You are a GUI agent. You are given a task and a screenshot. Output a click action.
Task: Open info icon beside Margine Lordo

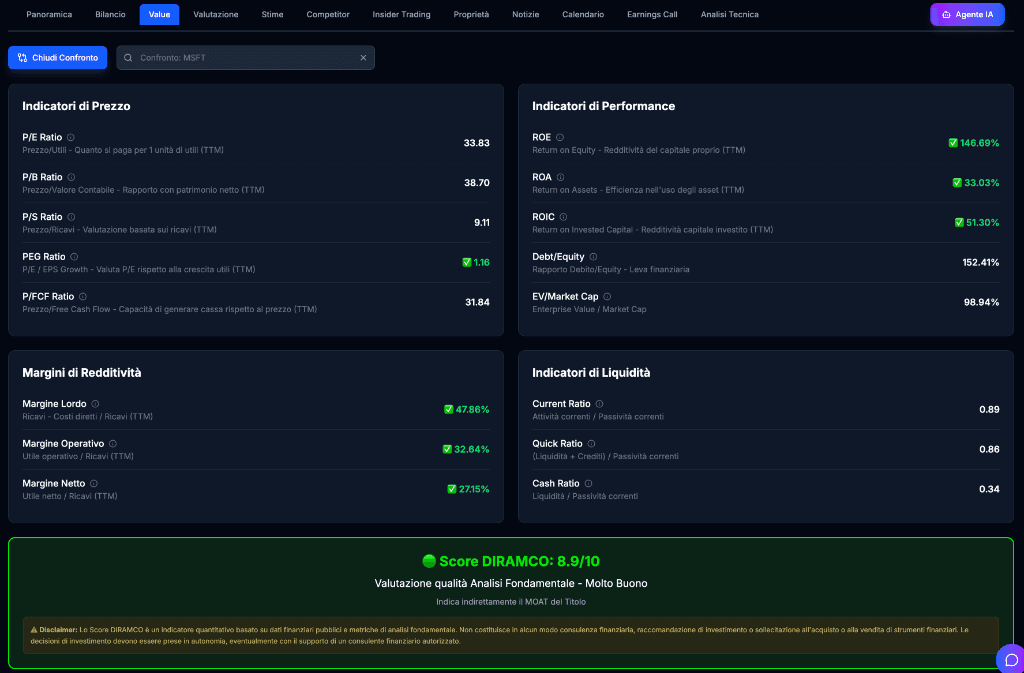point(95,403)
